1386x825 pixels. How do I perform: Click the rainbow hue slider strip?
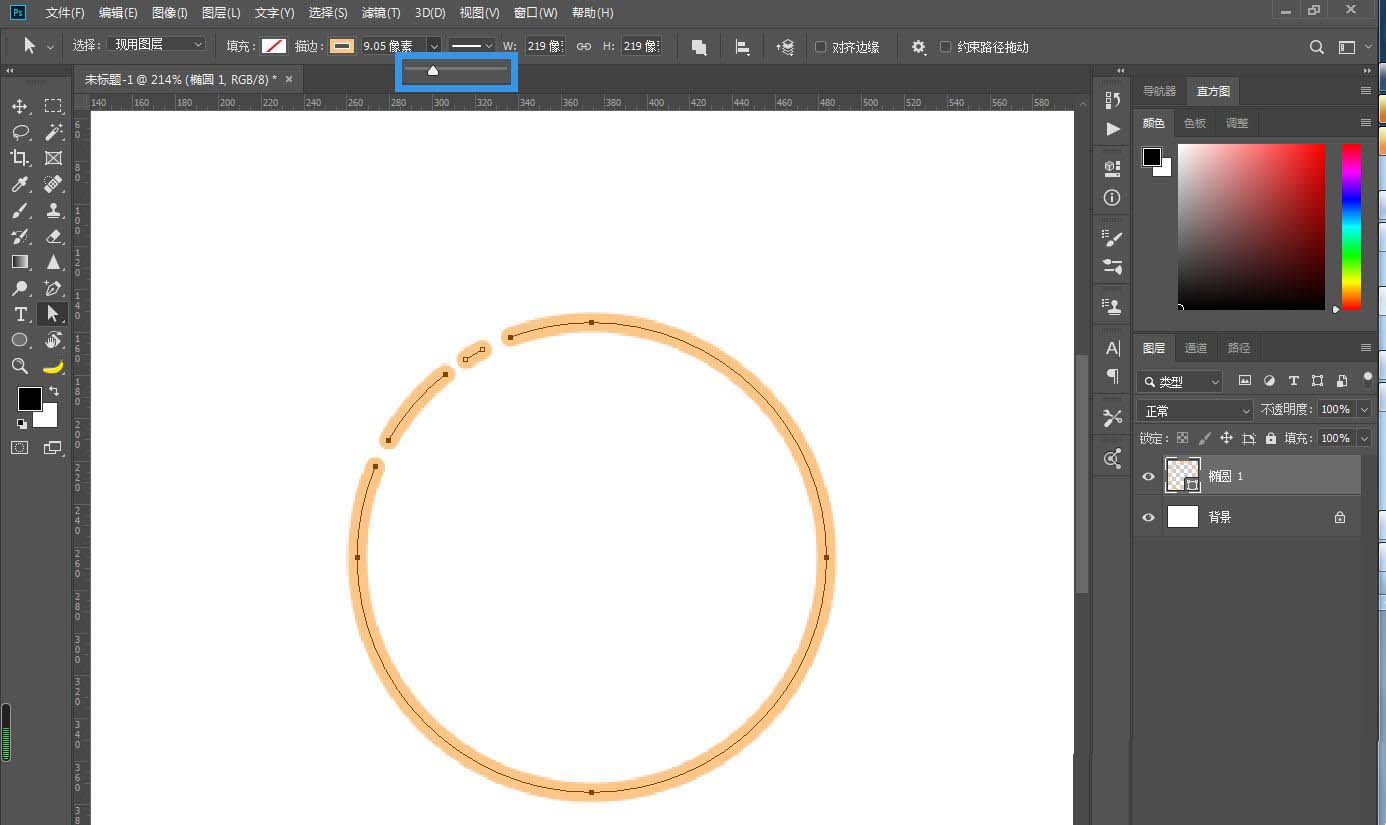(x=1351, y=226)
